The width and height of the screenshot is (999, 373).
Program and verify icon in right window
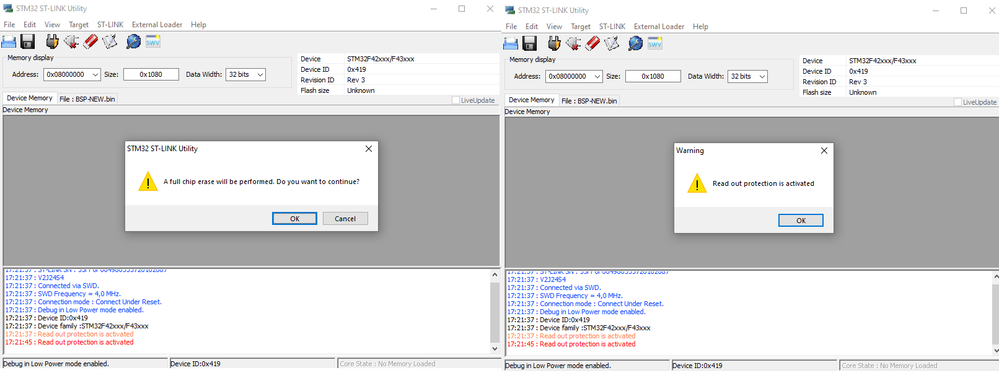coord(612,43)
